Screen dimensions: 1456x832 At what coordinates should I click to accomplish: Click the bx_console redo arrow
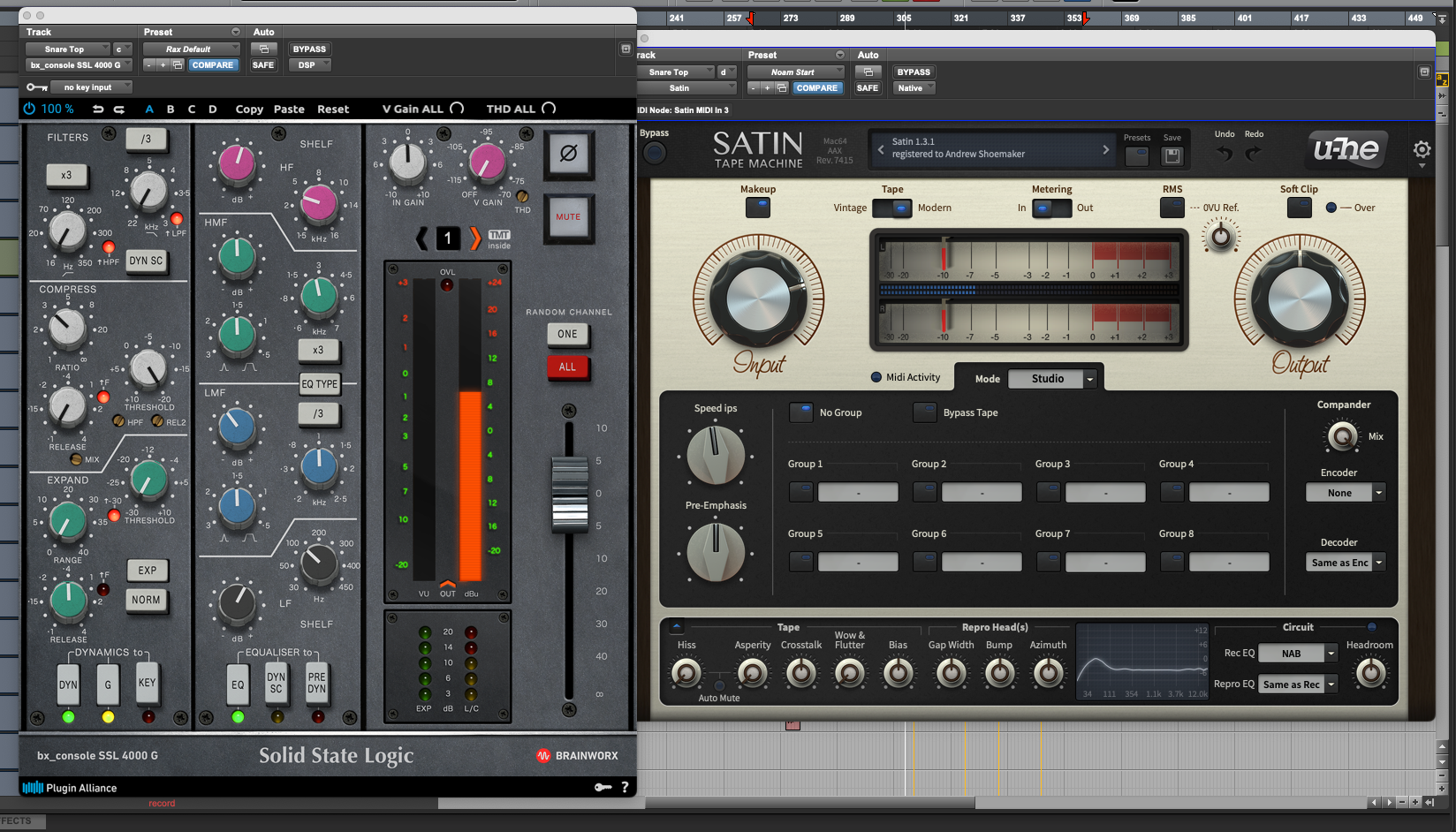coord(118,110)
